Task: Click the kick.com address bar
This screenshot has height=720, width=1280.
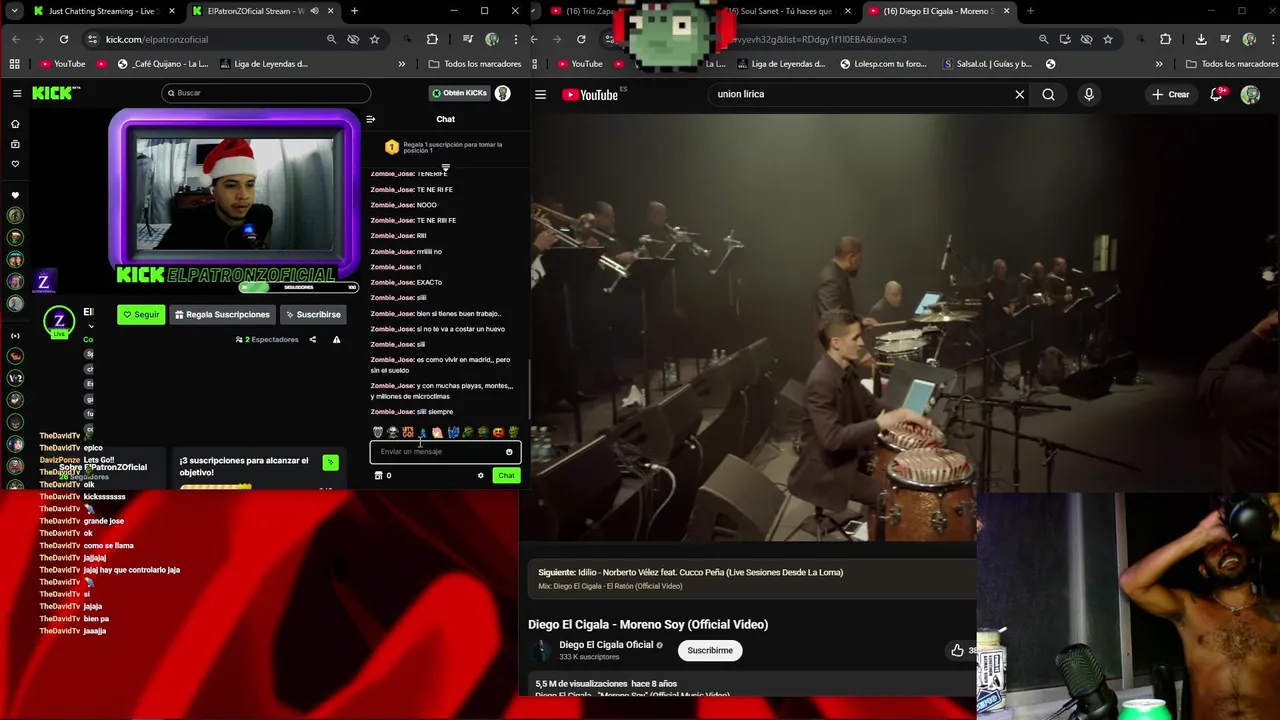Action: click(210, 39)
